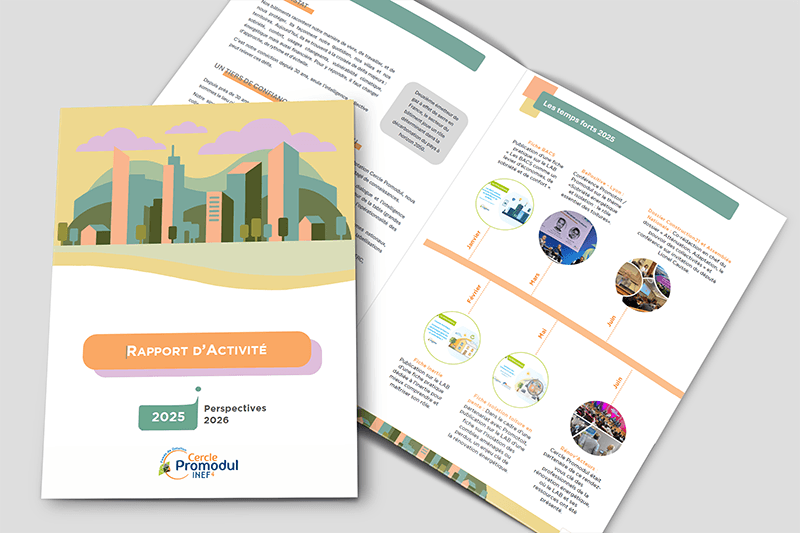Select the "Février" timeline label
800x533 pixels.
tap(474, 294)
